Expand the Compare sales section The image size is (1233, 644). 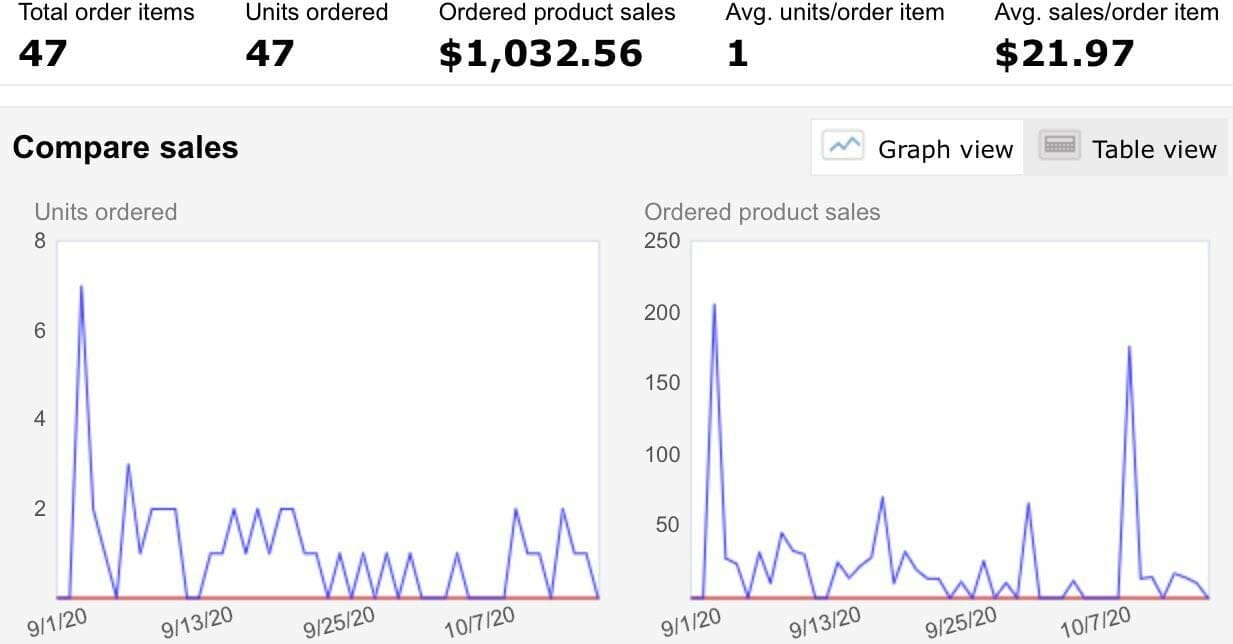tap(125, 147)
